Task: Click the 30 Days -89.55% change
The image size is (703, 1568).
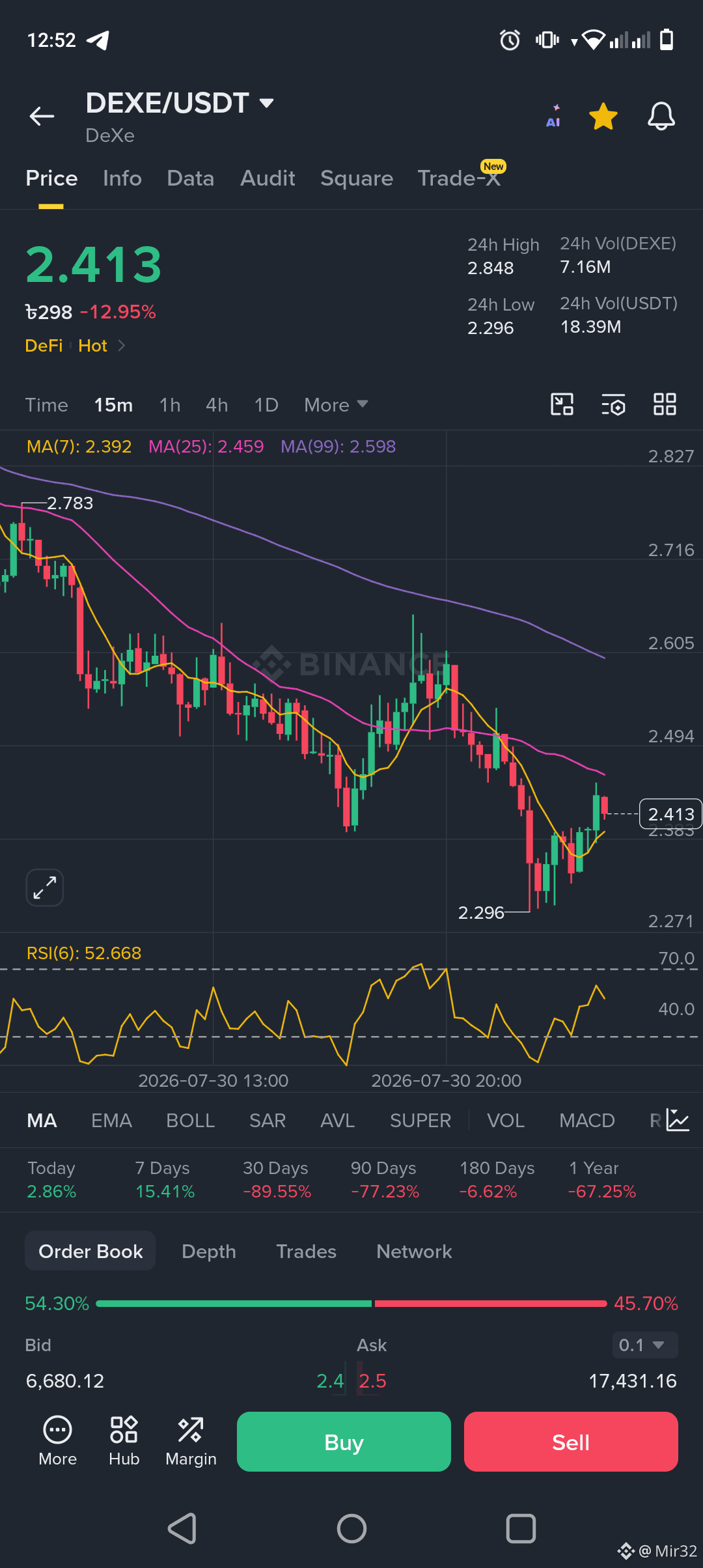Action: pos(277,1179)
